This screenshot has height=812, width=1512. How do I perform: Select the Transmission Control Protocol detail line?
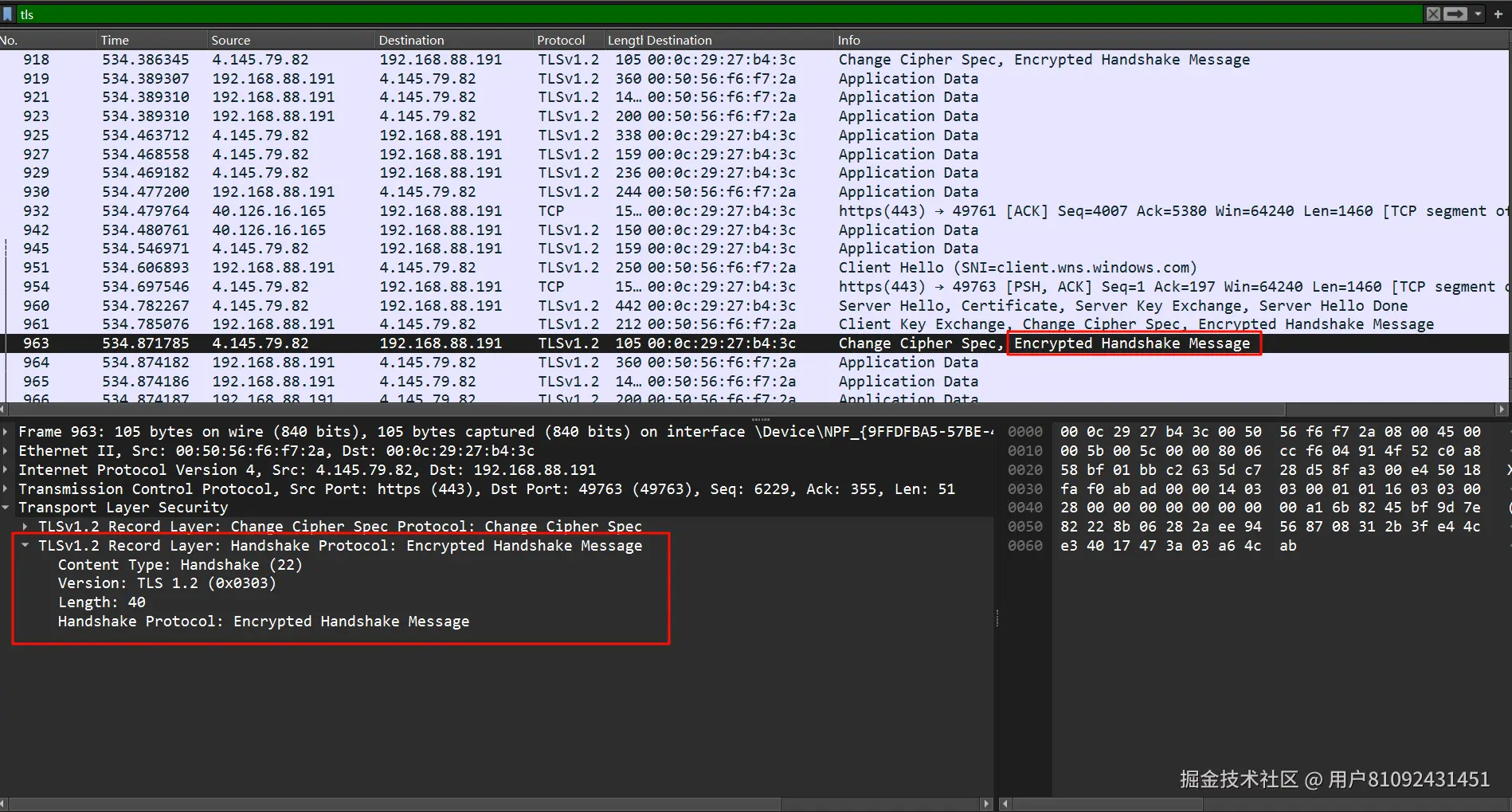click(487, 489)
